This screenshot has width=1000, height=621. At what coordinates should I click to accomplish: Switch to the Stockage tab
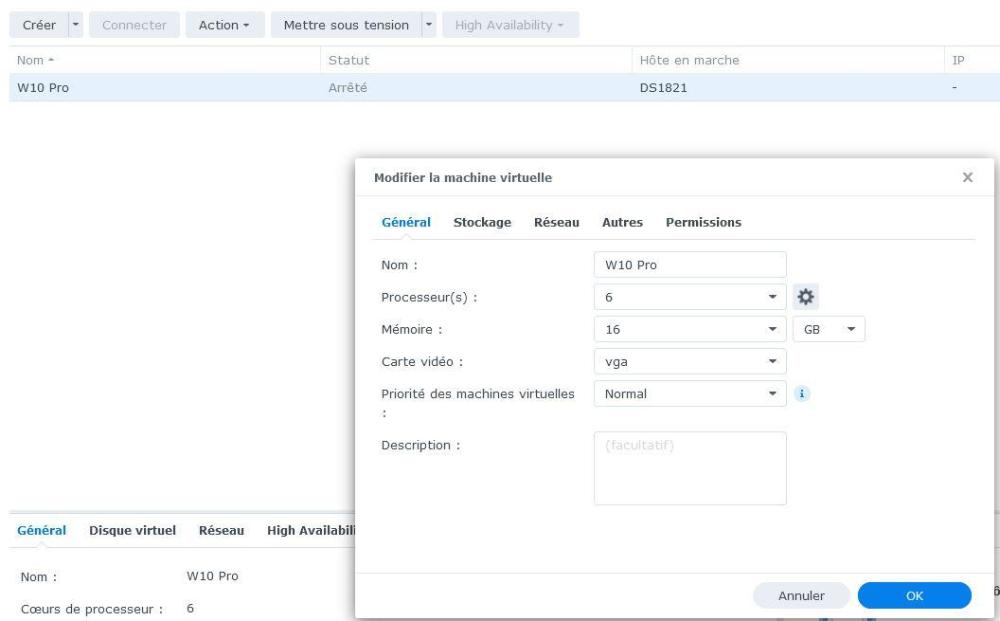pyautogui.click(x=482, y=223)
